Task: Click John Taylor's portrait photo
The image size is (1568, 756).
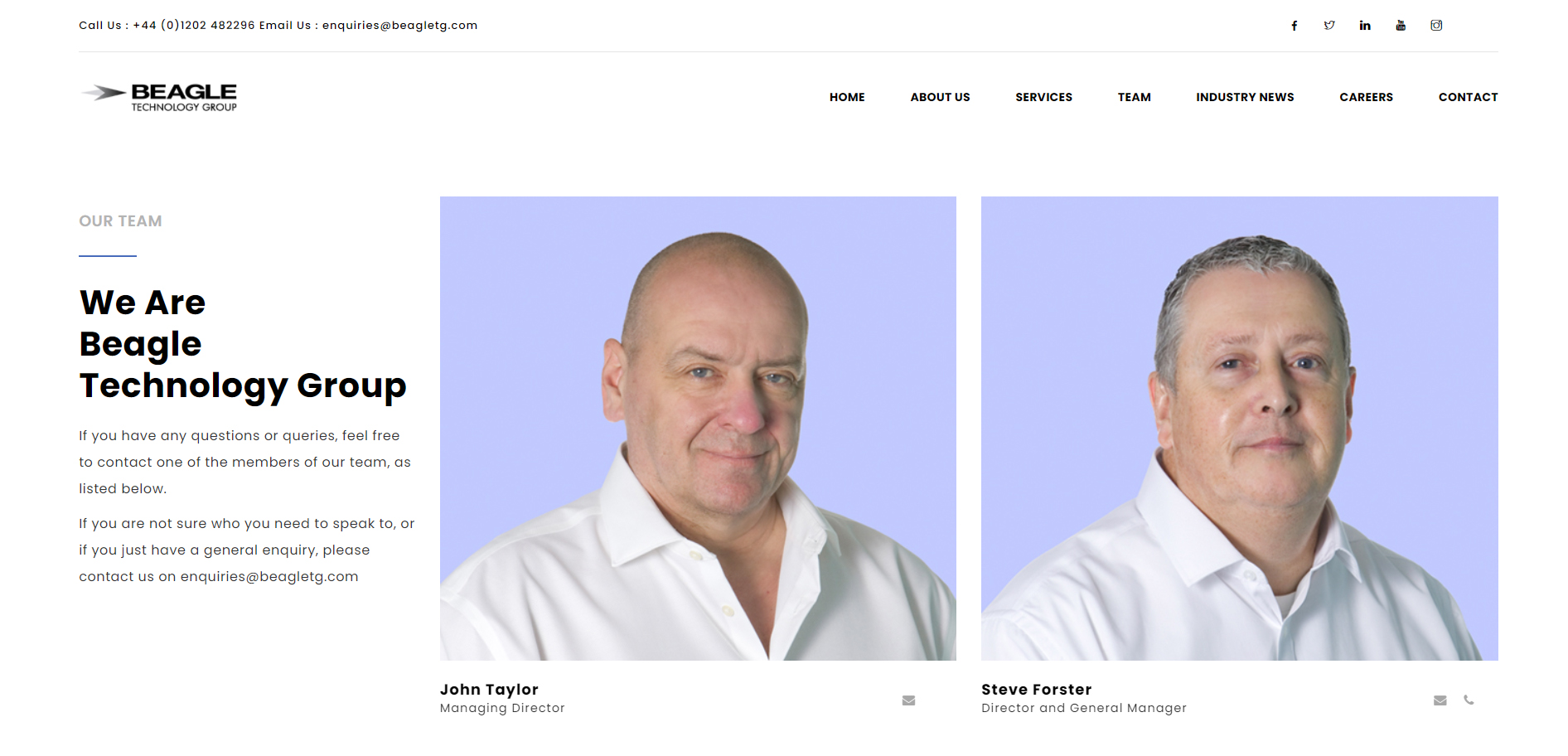Action: 698,429
